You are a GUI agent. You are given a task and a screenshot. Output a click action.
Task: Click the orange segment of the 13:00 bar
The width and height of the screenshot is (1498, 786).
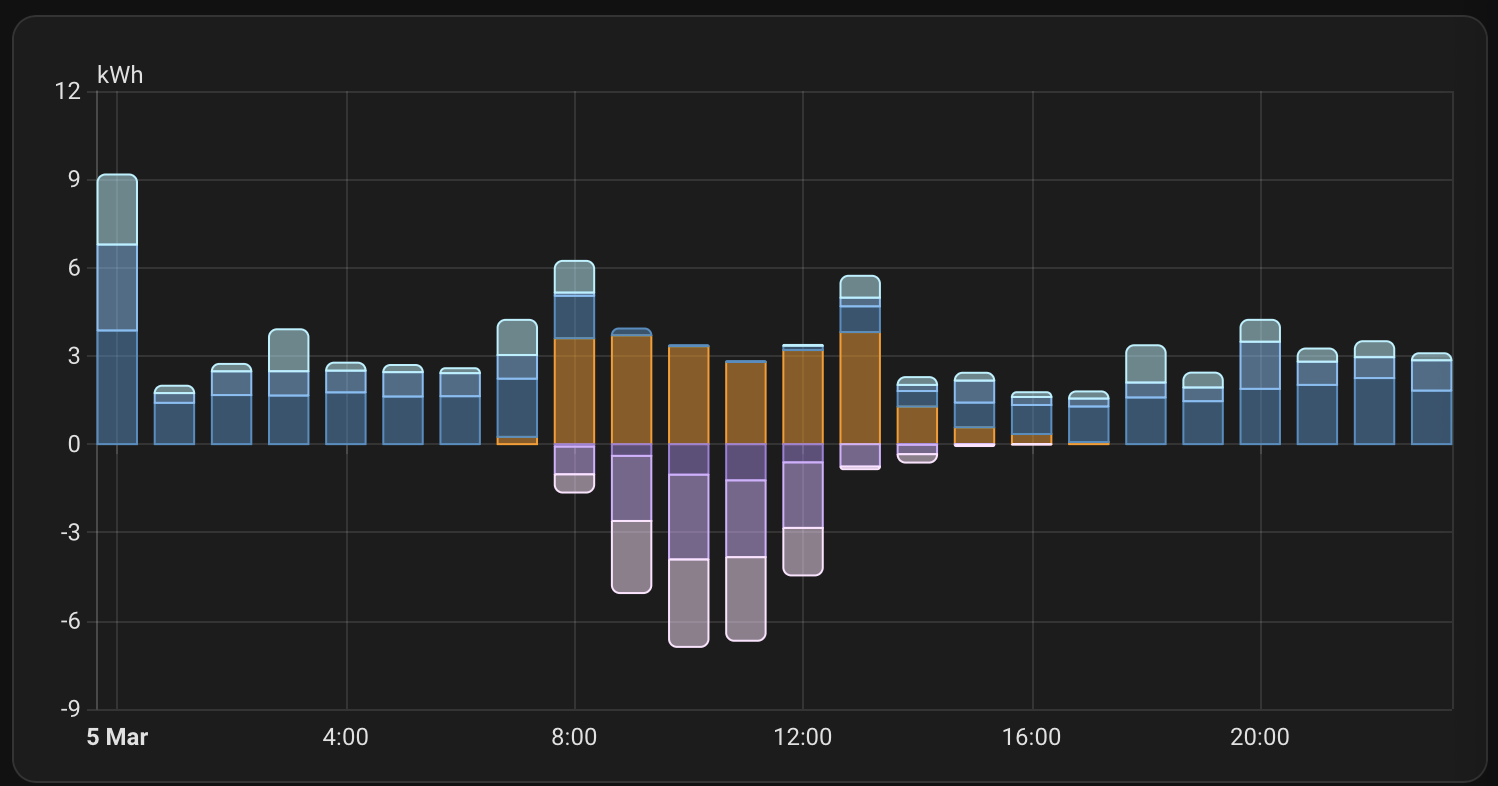860,388
